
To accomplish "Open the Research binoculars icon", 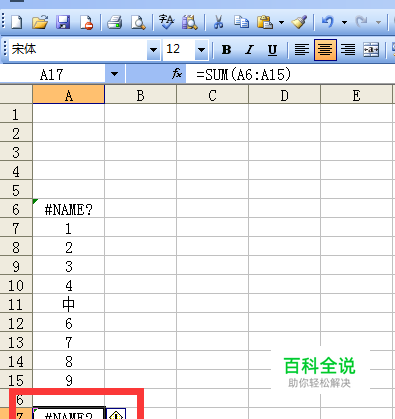I will click(x=190, y=22).
